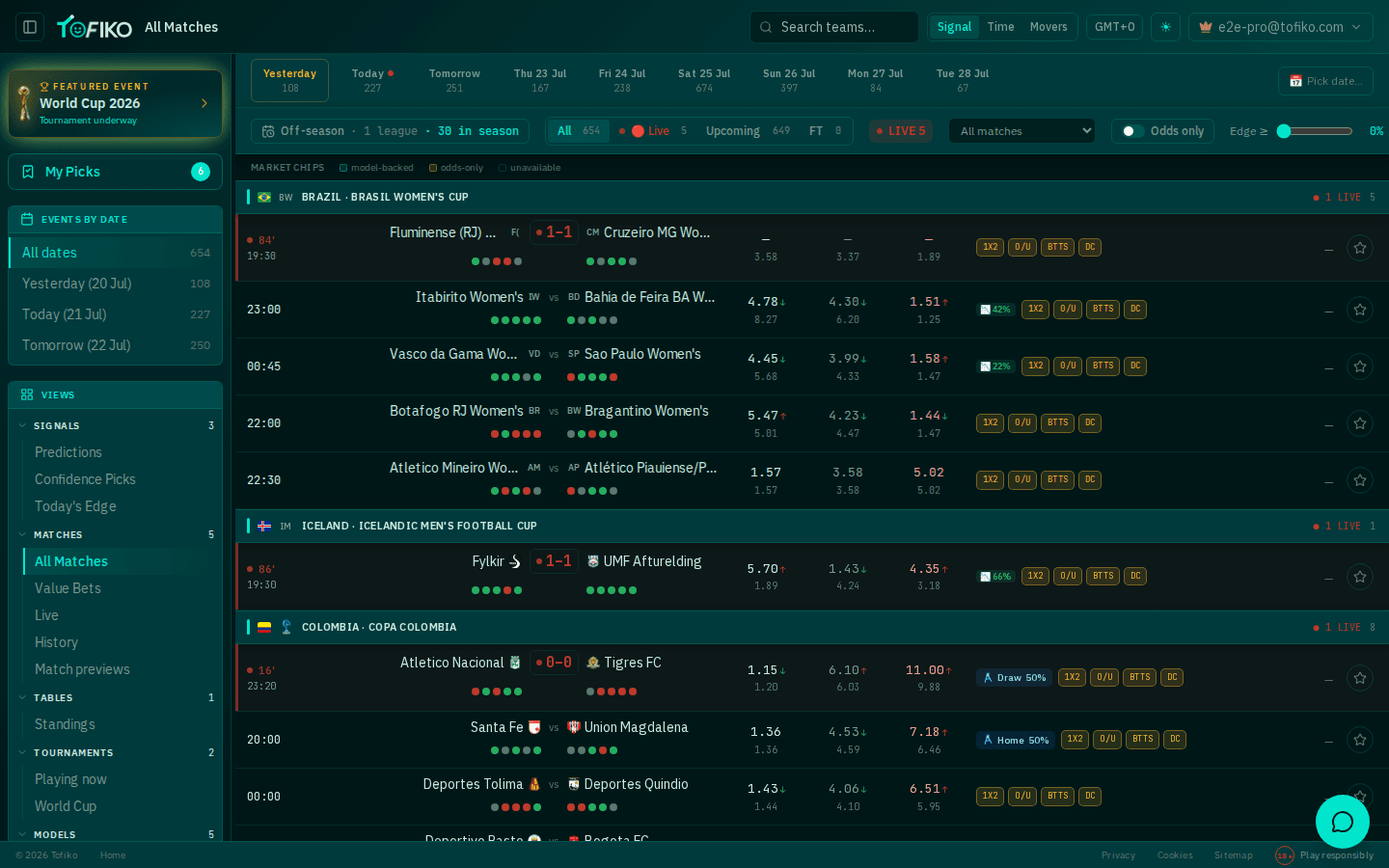Open Draw 50% prediction chip

click(x=1014, y=678)
